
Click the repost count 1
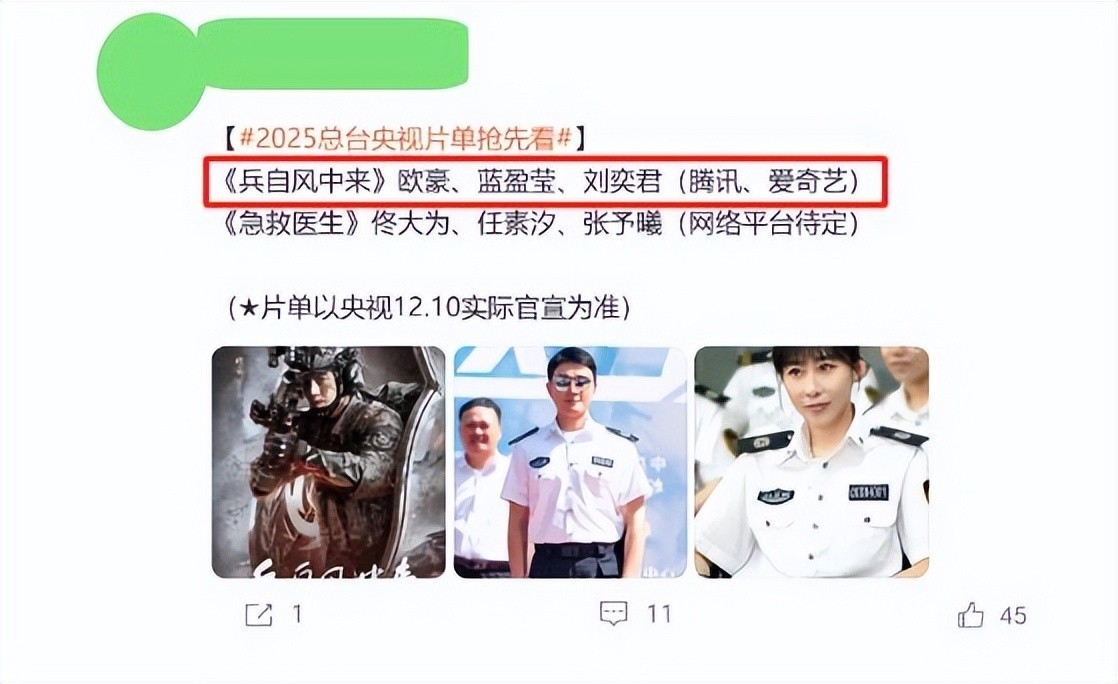(297, 614)
